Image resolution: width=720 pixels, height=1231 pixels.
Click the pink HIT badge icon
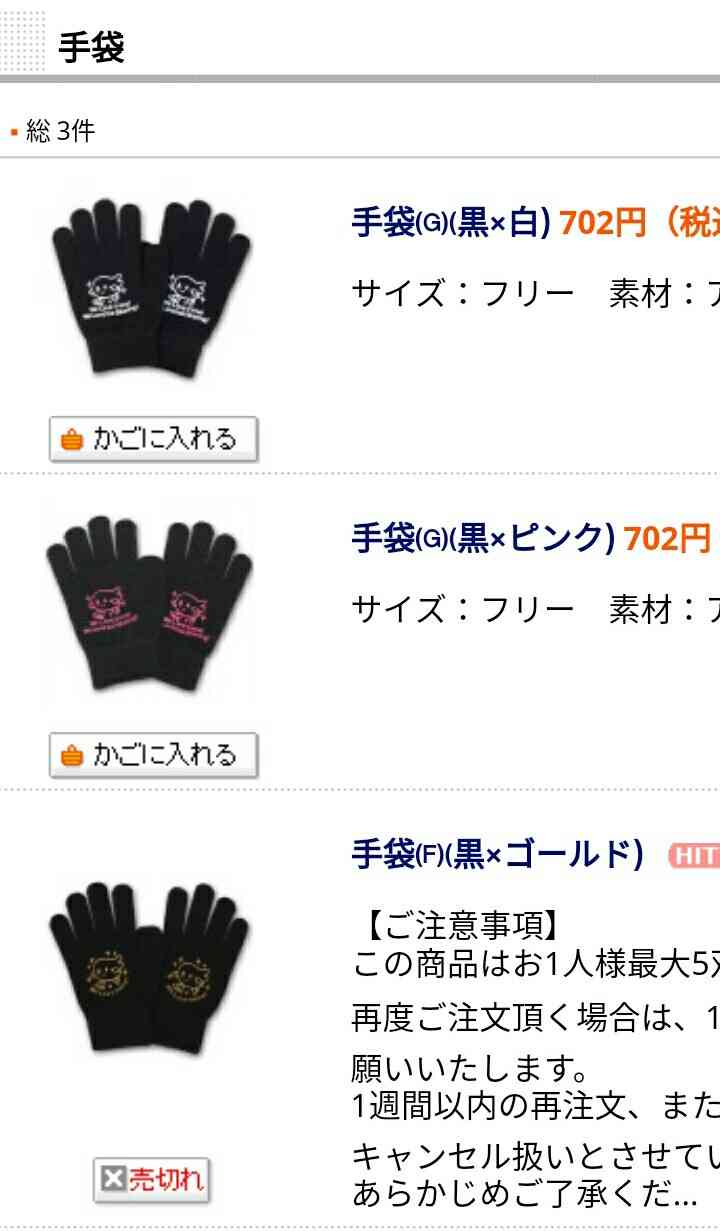click(694, 856)
